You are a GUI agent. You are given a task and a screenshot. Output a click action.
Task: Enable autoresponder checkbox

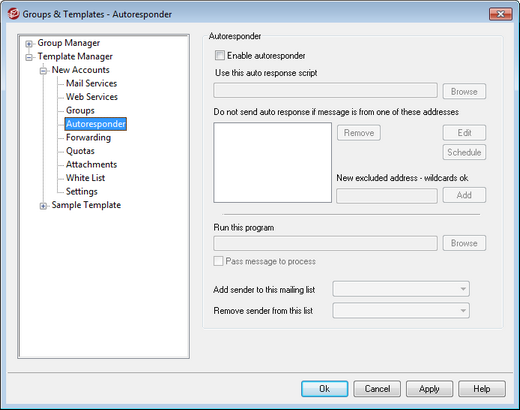(x=220, y=55)
